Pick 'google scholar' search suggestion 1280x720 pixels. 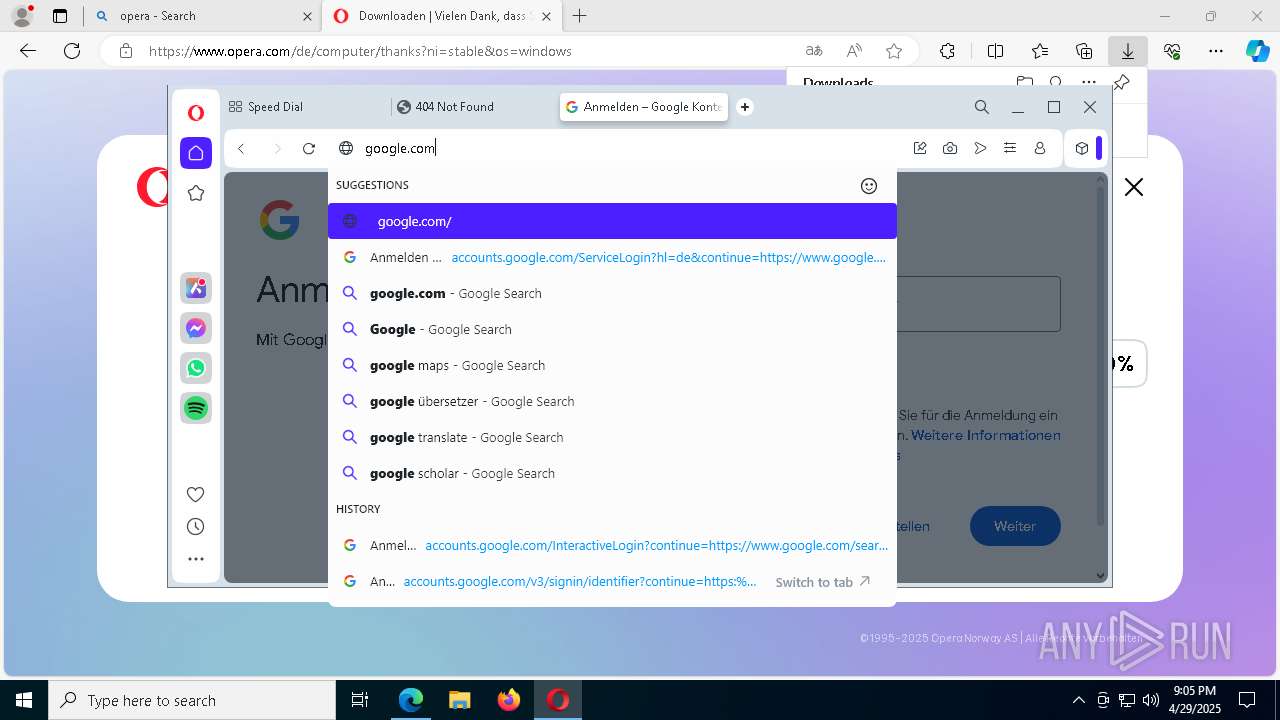click(612, 473)
